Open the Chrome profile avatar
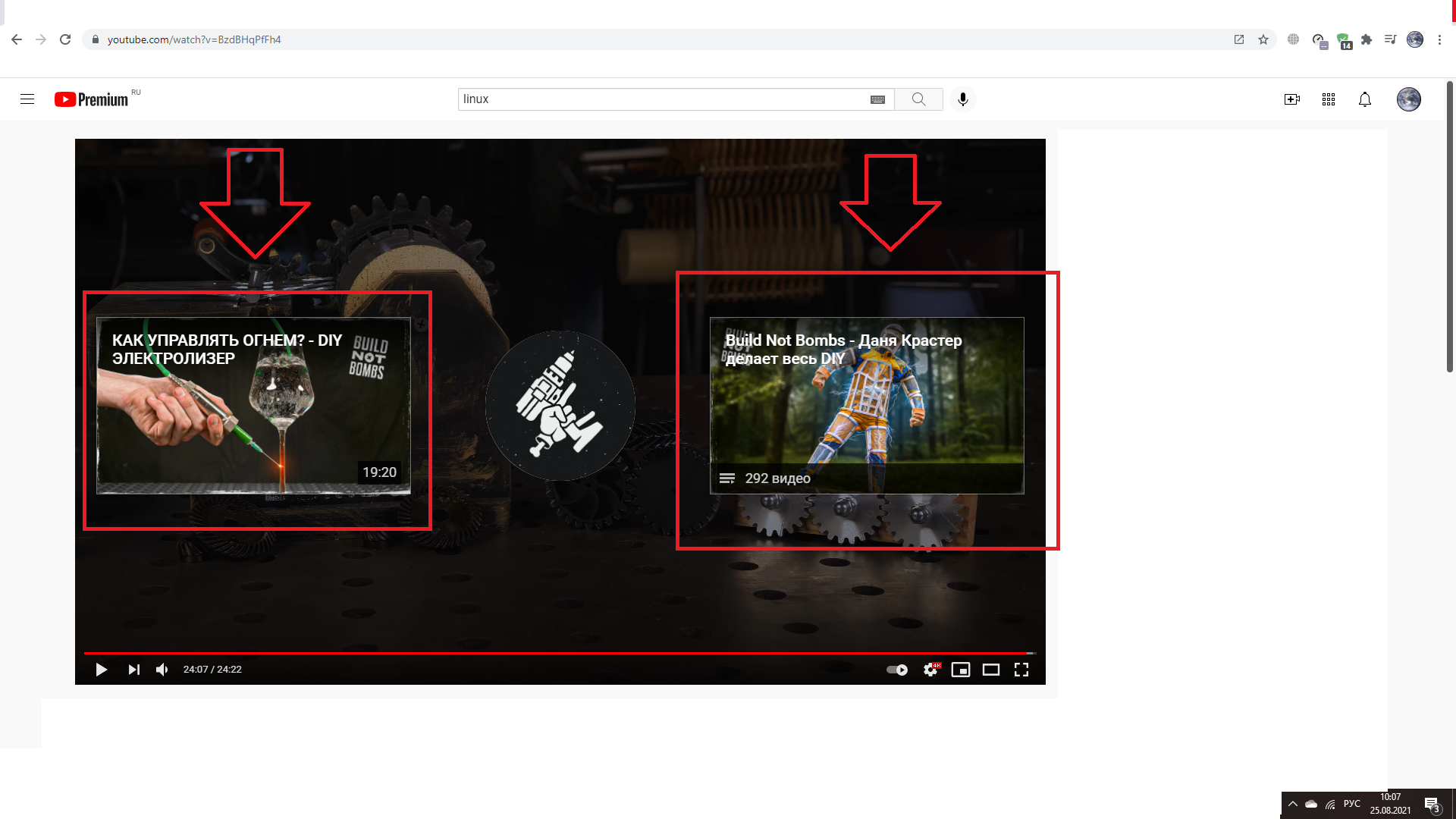1456x819 pixels. [1415, 39]
